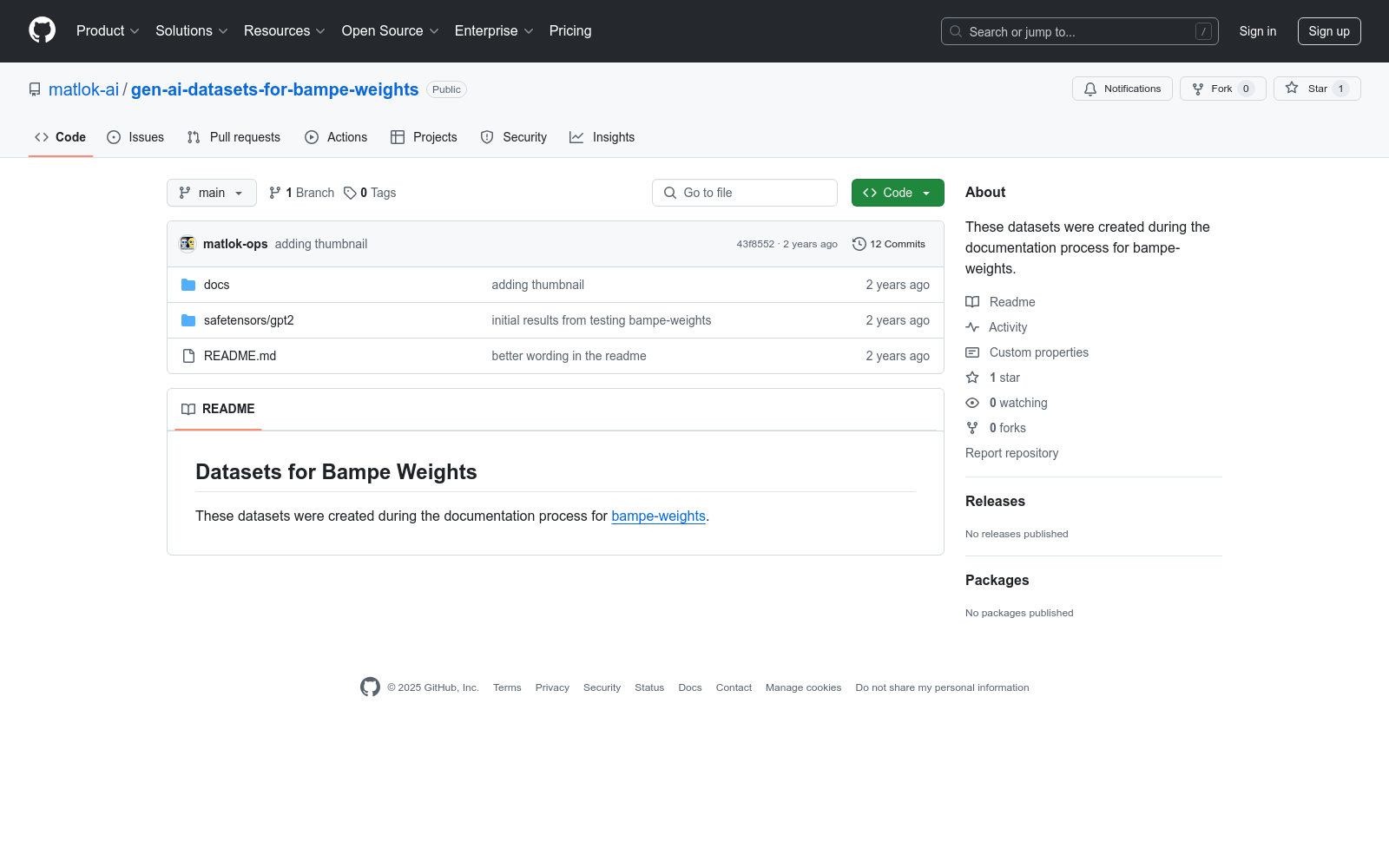Click the commits history clock icon
The width and height of the screenshot is (1389, 868).
[x=859, y=244]
